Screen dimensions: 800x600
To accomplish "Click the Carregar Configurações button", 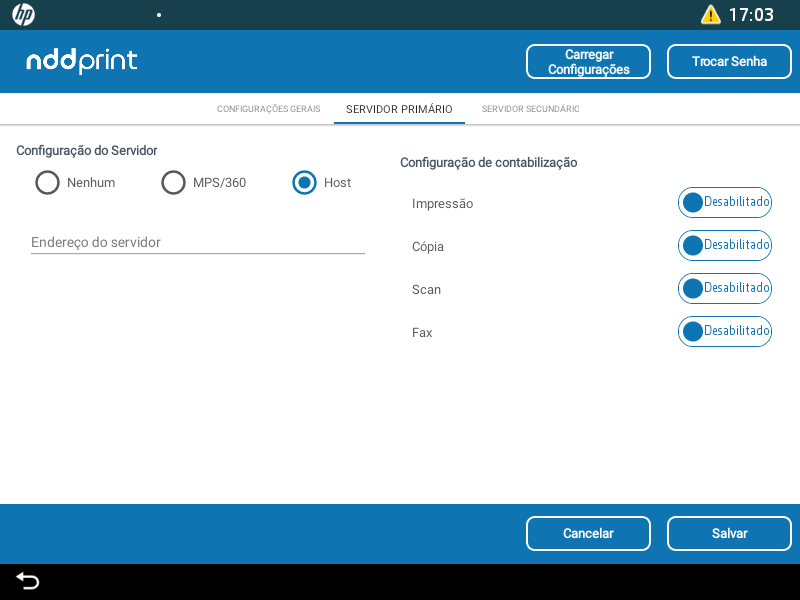I will point(588,62).
